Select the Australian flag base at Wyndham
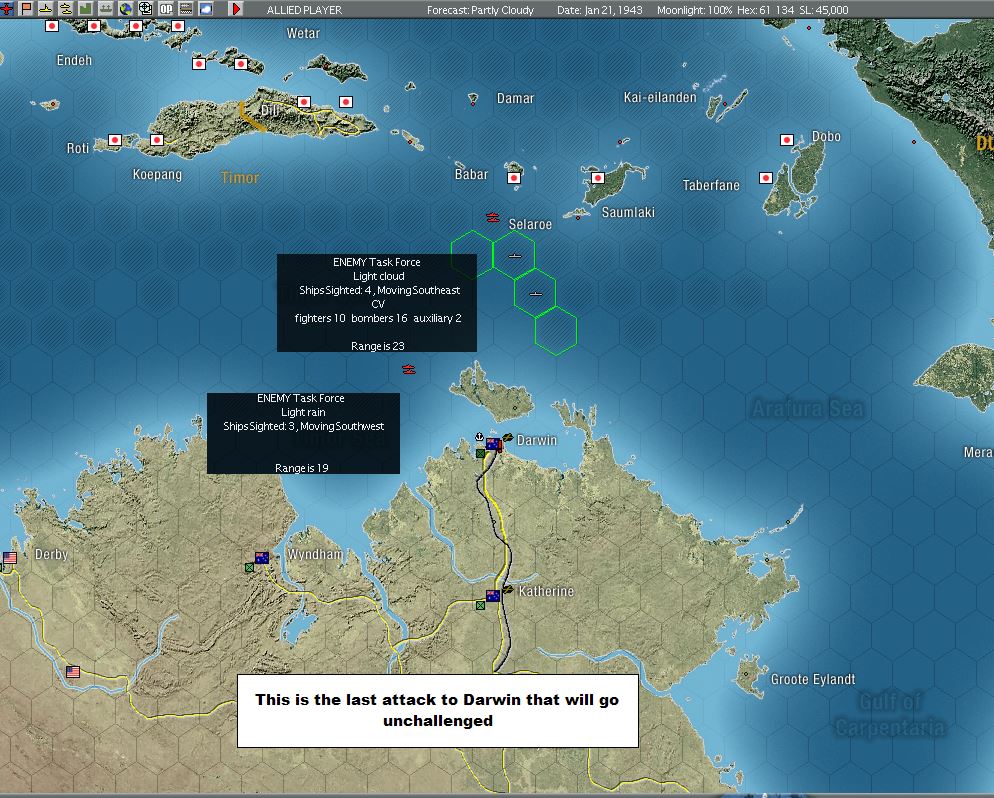The width and height of the screenshot is (994, 798). coord(262,557)
